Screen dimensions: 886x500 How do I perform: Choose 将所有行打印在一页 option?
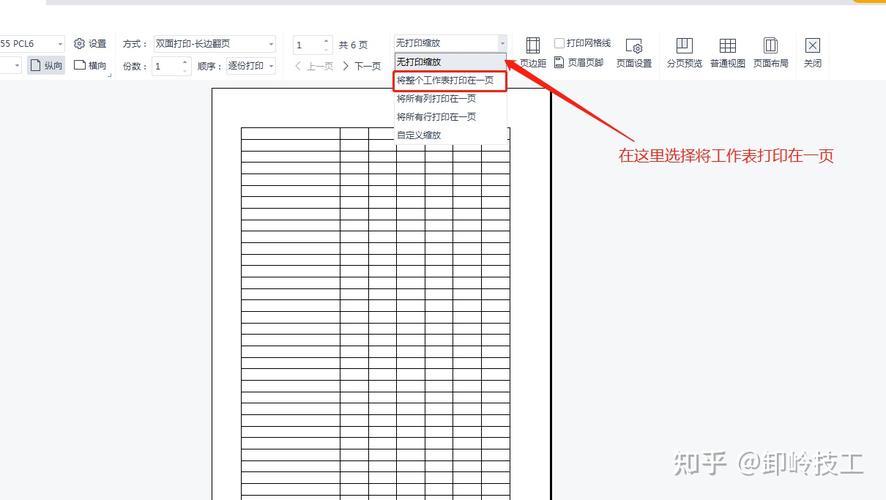pos(450,116)
